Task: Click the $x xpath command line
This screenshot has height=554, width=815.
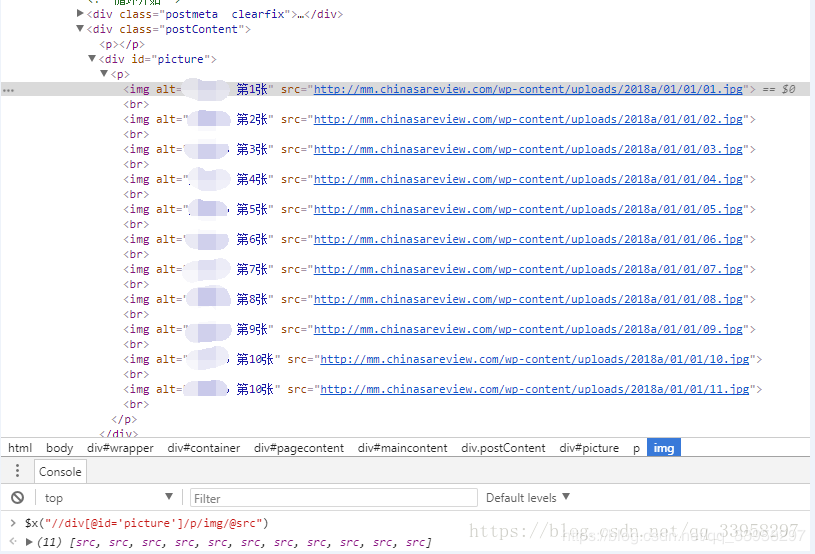Action: click(147, 523)
